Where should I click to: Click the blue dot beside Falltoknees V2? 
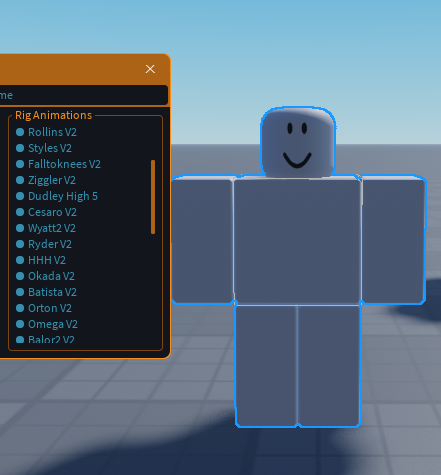click(x=20, y=164)
